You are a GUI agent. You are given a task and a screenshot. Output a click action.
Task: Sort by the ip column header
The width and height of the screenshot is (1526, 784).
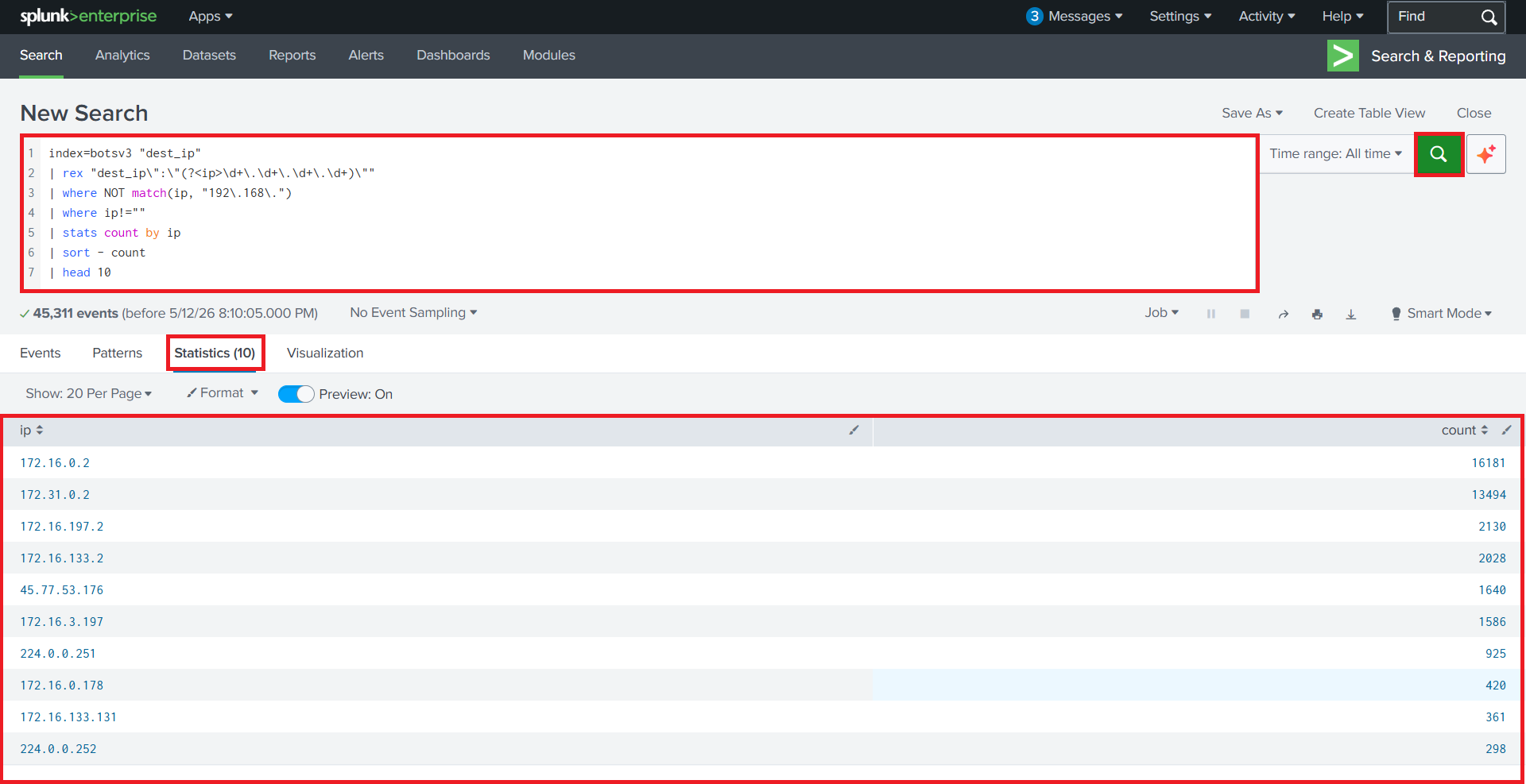point(32,430)
